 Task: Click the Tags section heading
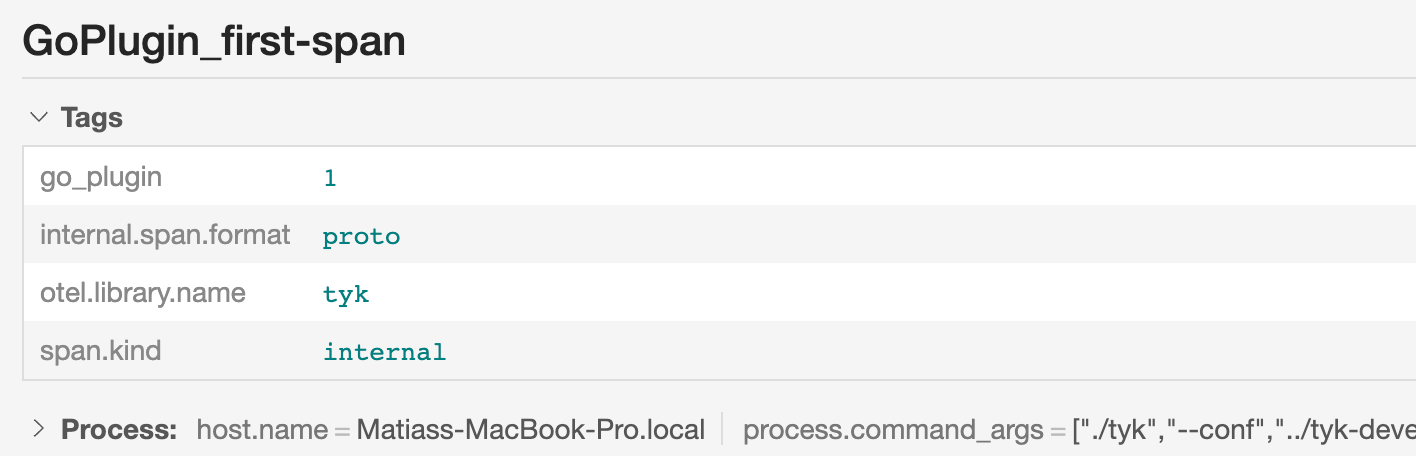click(91, 118)
